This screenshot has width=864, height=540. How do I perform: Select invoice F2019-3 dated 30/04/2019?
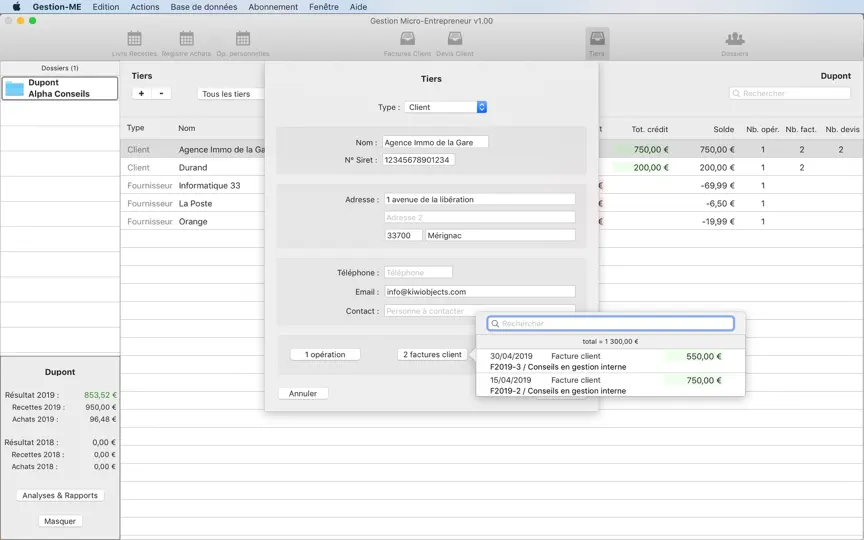611,361
